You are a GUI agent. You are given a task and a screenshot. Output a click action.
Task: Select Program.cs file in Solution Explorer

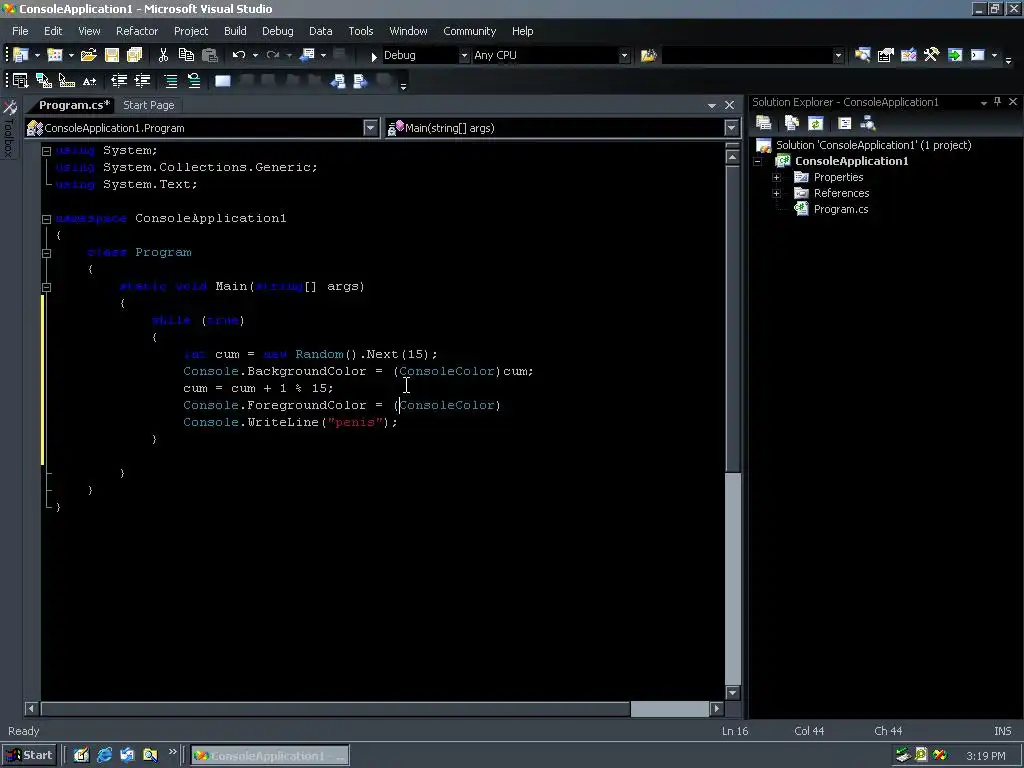(840, 210)
